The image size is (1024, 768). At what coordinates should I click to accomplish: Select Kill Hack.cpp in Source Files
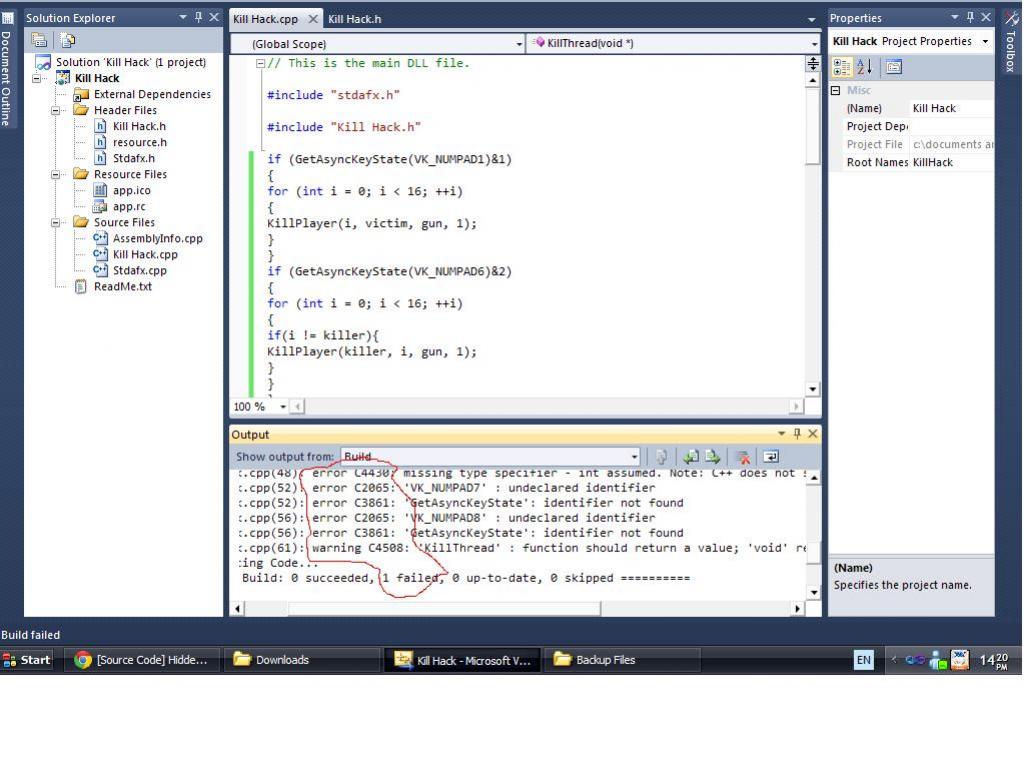point(145,255)
